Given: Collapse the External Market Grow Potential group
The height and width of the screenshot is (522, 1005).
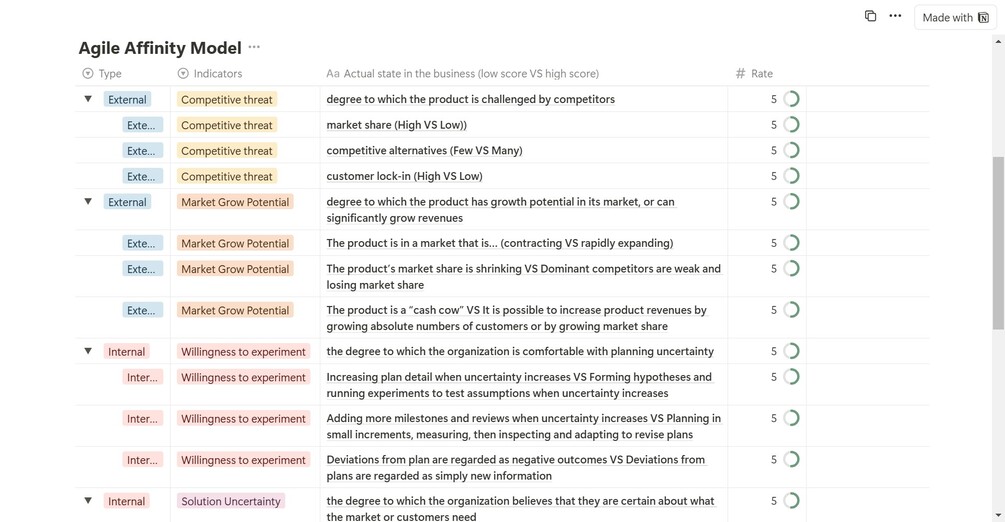Looking at the screenshot, I should coord(88,202).
